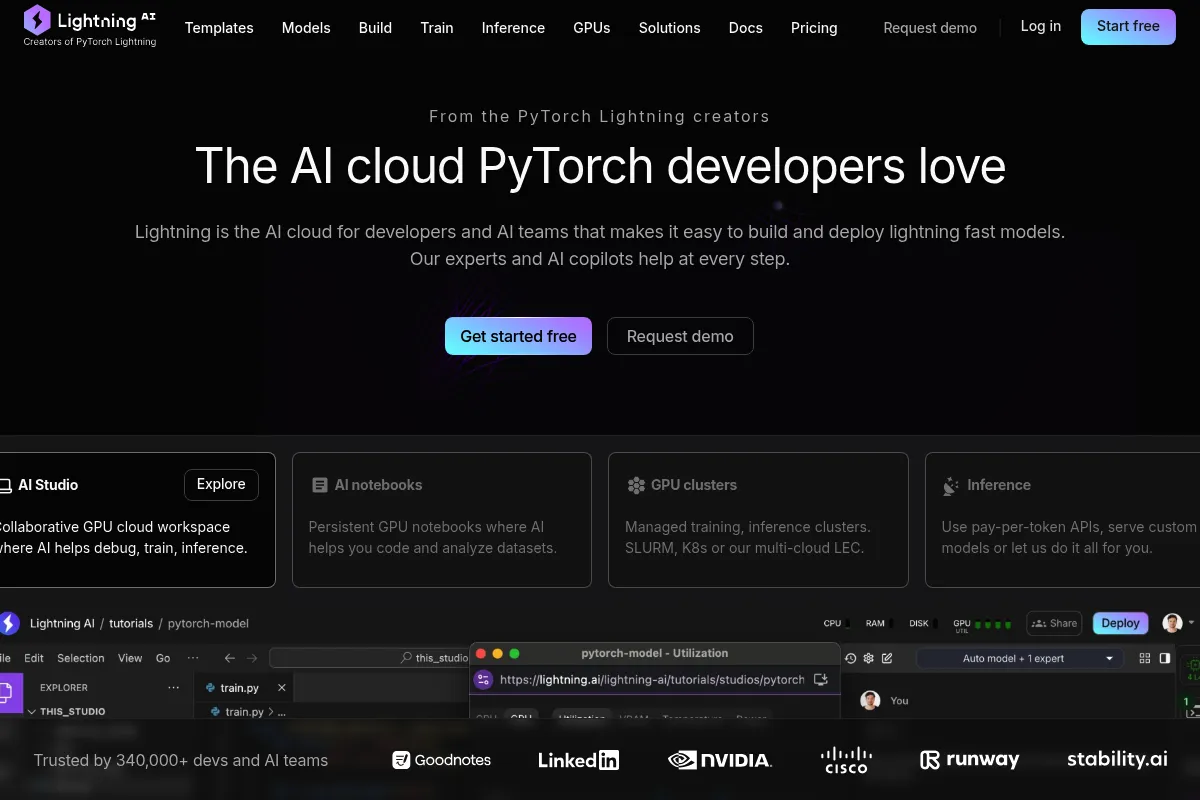Open the Models menu

pyautogui.click(x=306, y=28)
